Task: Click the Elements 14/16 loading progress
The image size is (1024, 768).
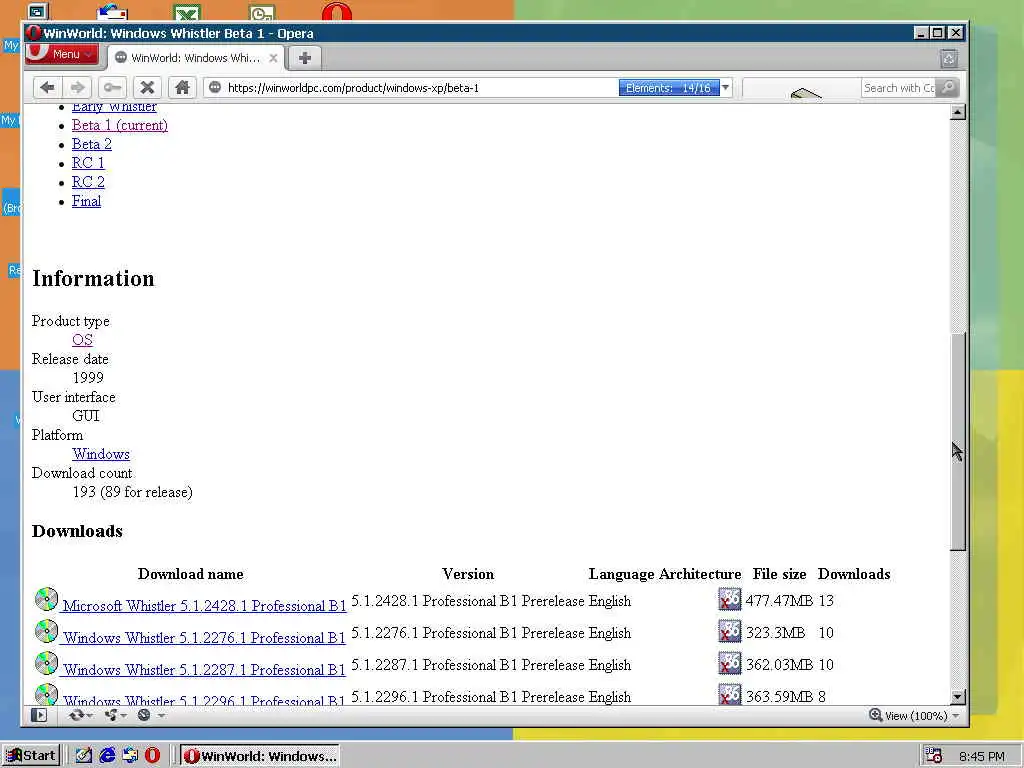Action: pyautogui.click(x=669, y=88)
